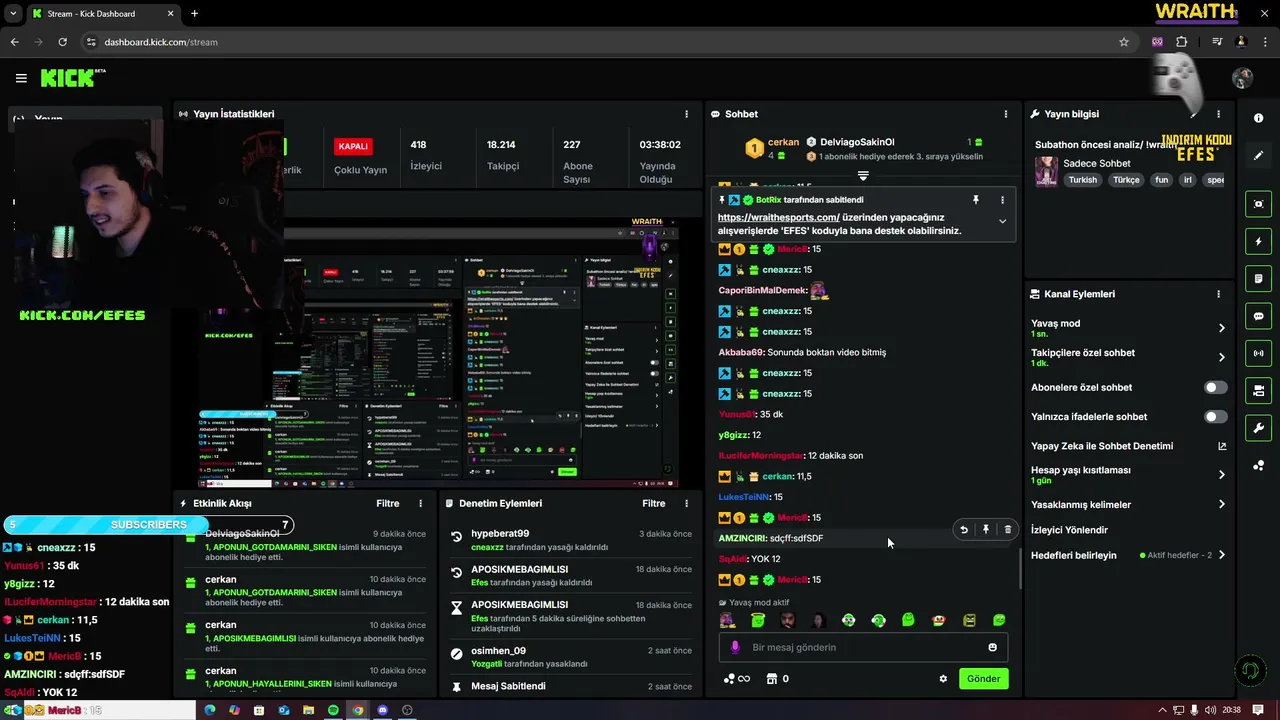Open Sohbet panel three-dot menu
This screenshot has width=1280, height=720.
(x=1006, y=114)
